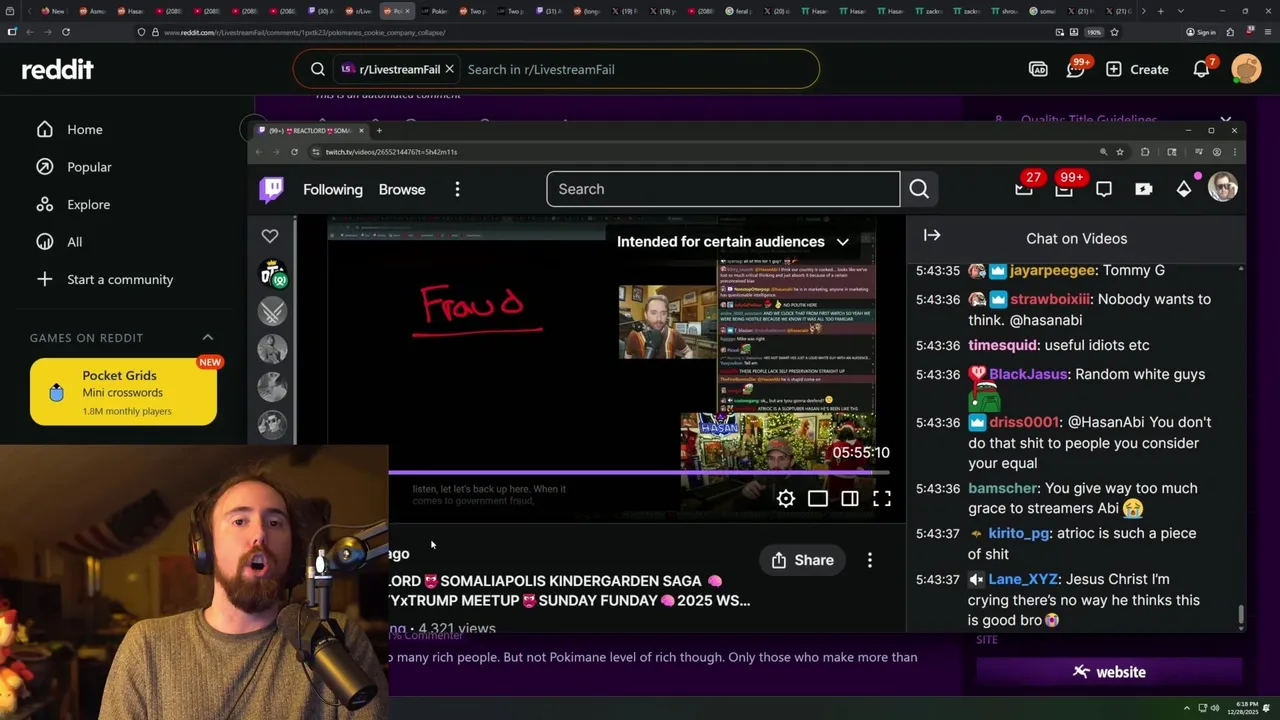1280x720 pixels.
Task: Open the taskbar volume icon
Action: tap(1215, 708)
